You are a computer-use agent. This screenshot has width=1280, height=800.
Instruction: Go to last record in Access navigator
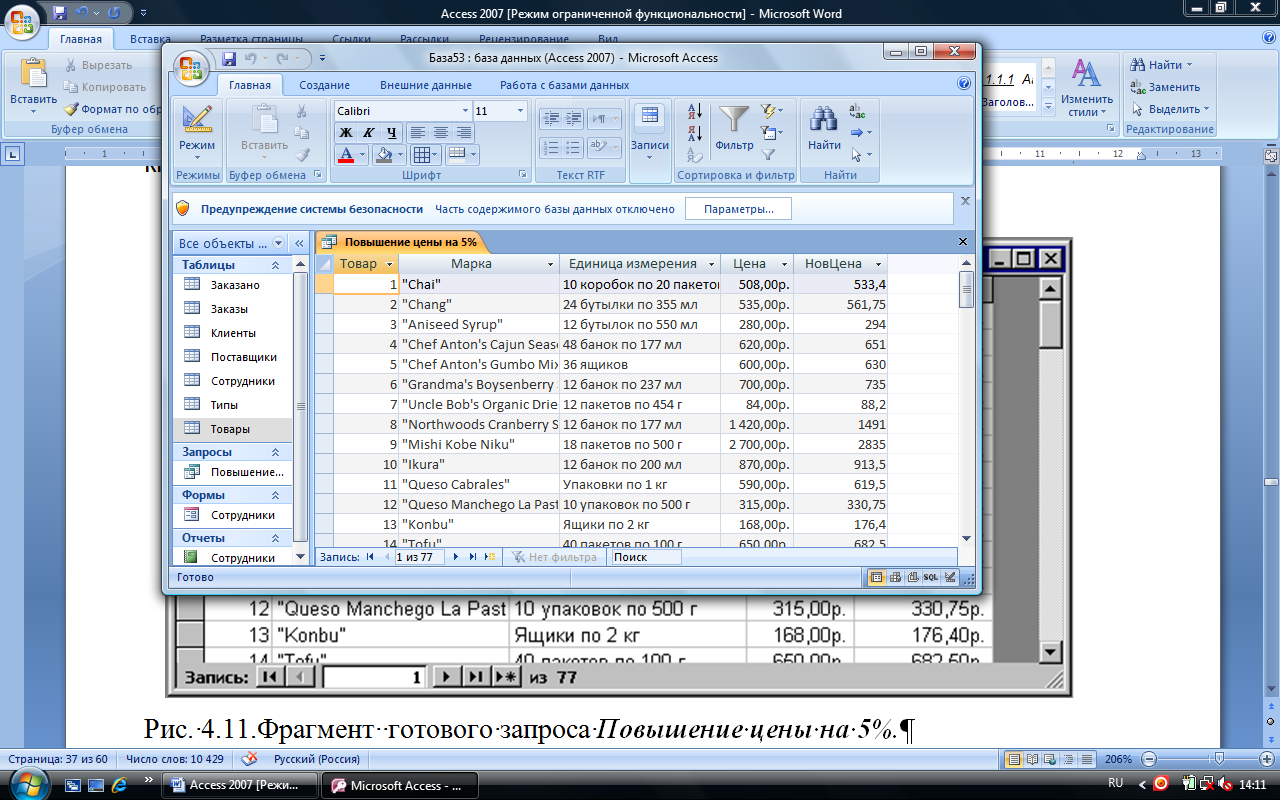click(x=473, y=557)
